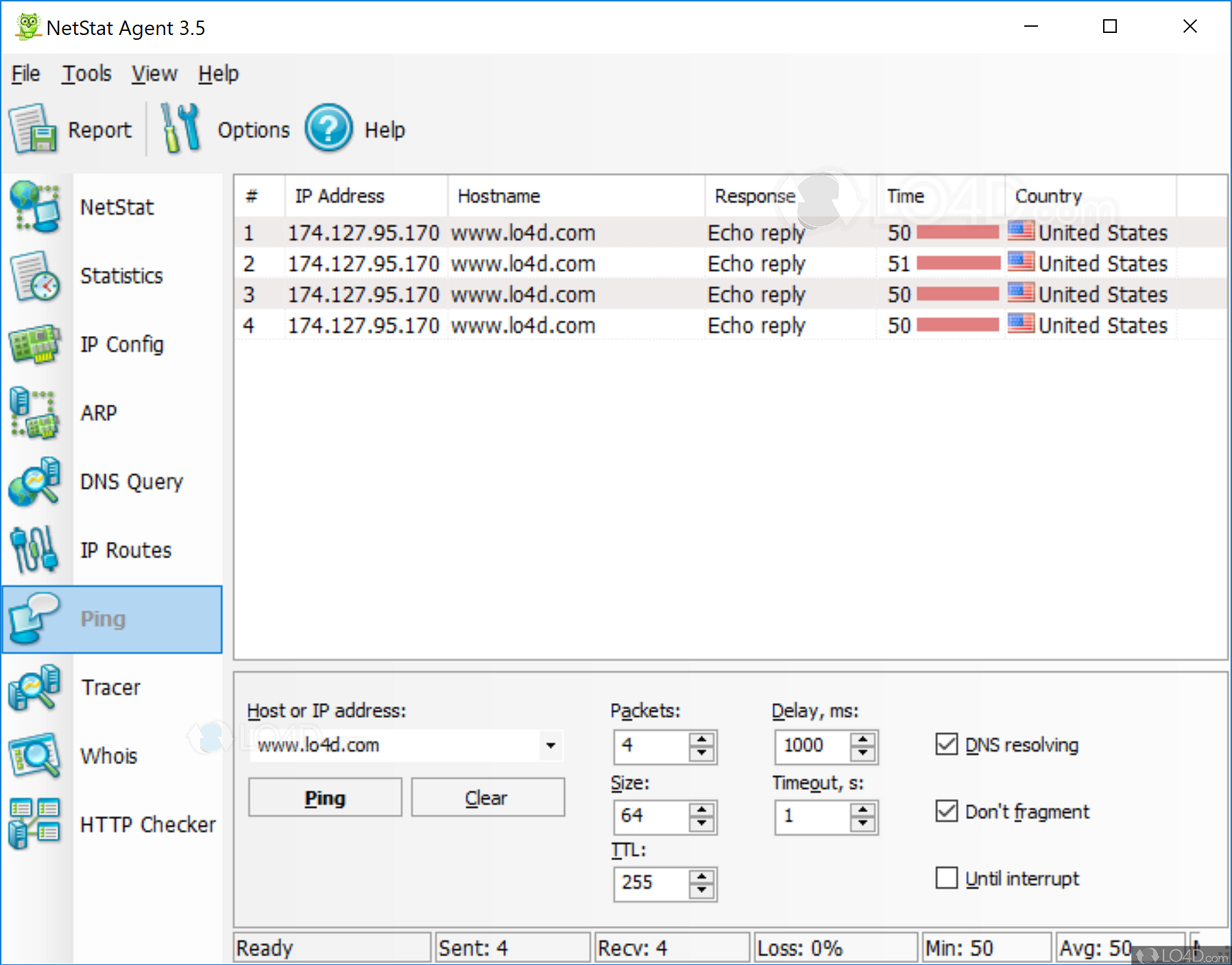Open the Host or IP address dropdown
Viewport: 1232px width, 965px height.
pos(549,746)
